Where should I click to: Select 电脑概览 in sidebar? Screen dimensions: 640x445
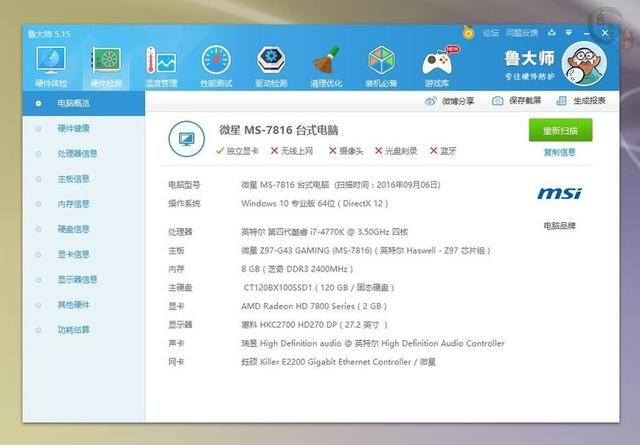point(84,103)
